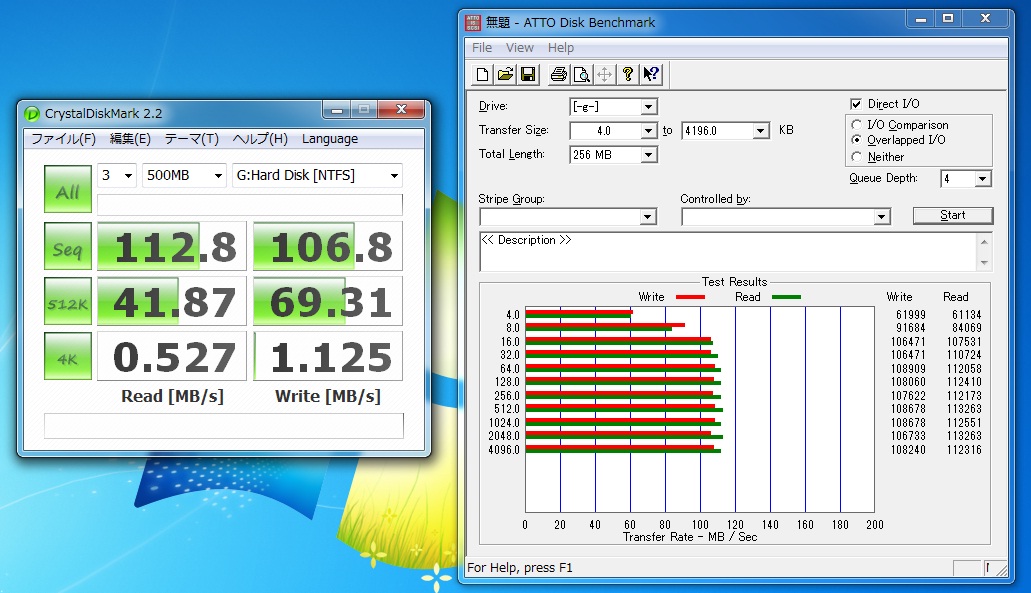The height and width of the screenshot is (593, 1031).
Task: Select the I/O Comparison radio button
Action: 856,125
